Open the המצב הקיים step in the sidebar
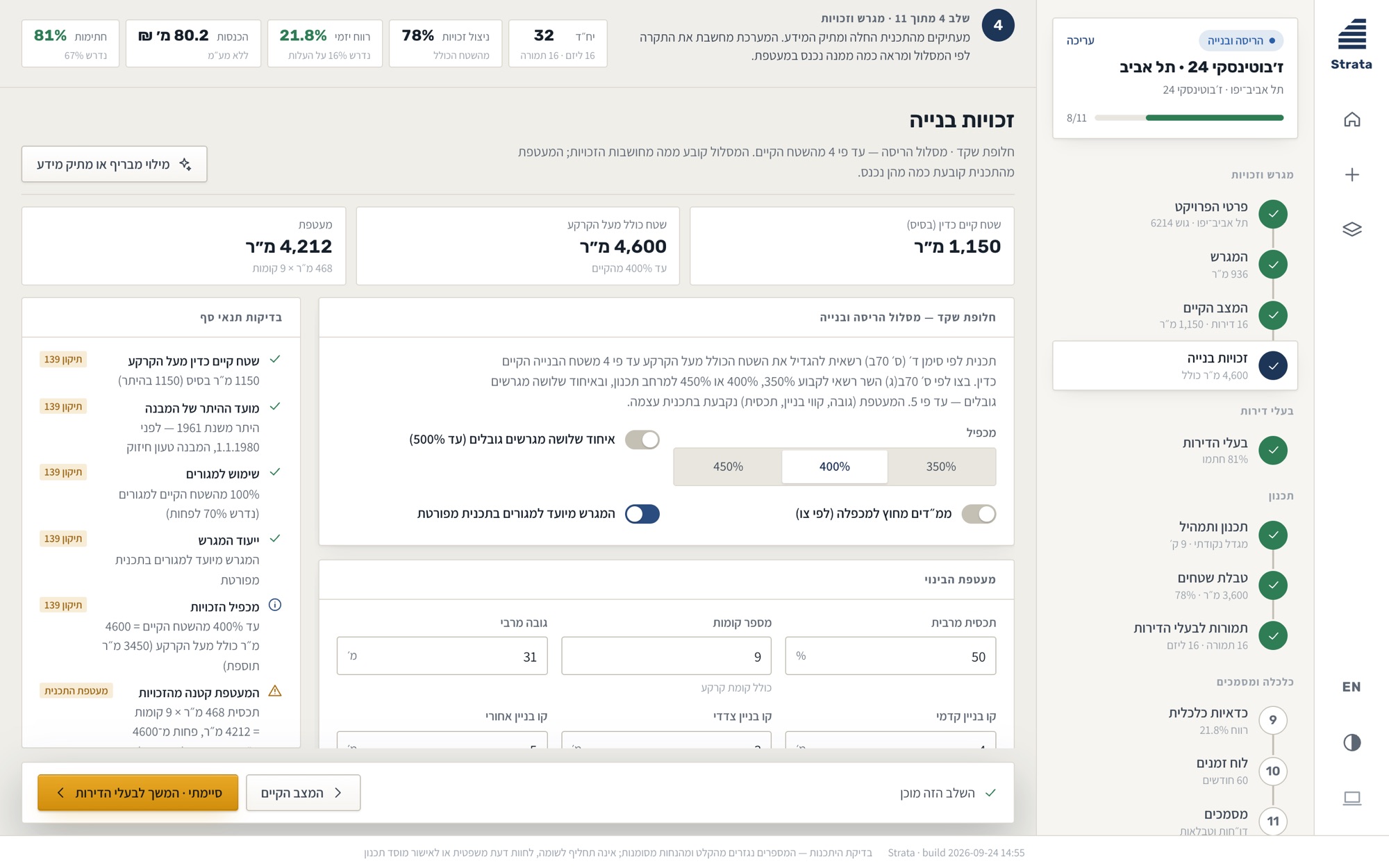 tap(1174, 315)
